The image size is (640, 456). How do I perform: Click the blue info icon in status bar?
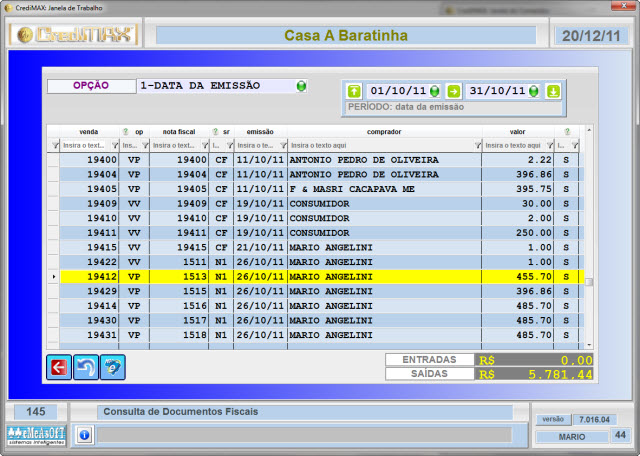[x=85, y=435]
